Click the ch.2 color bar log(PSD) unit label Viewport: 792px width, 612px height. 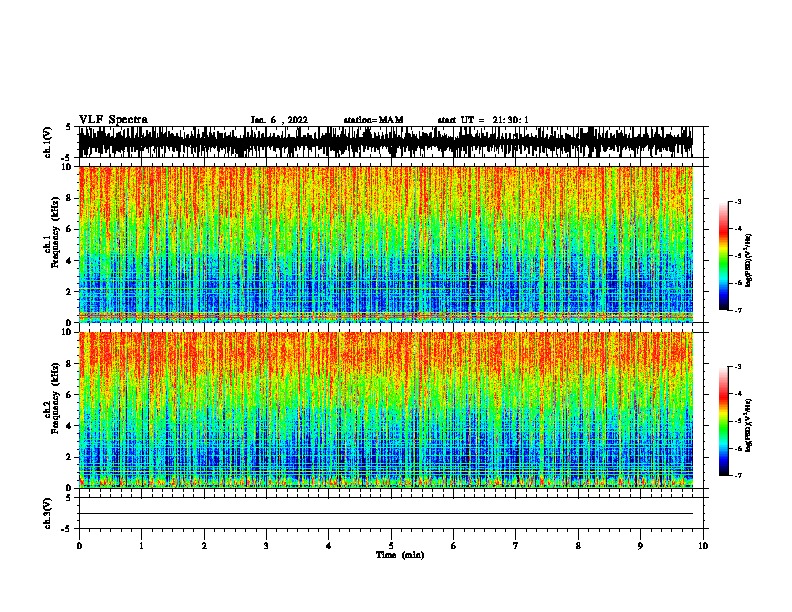click(x=748, y=425)
